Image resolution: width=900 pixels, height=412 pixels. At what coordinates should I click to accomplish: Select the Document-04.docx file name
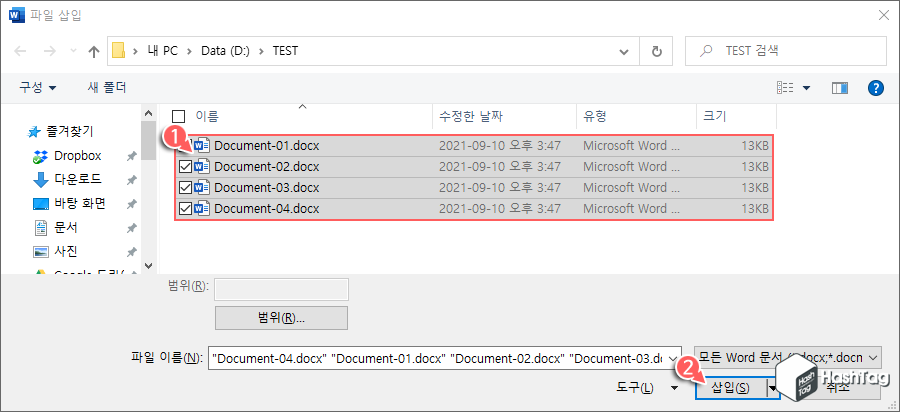[x=266, y=209]
